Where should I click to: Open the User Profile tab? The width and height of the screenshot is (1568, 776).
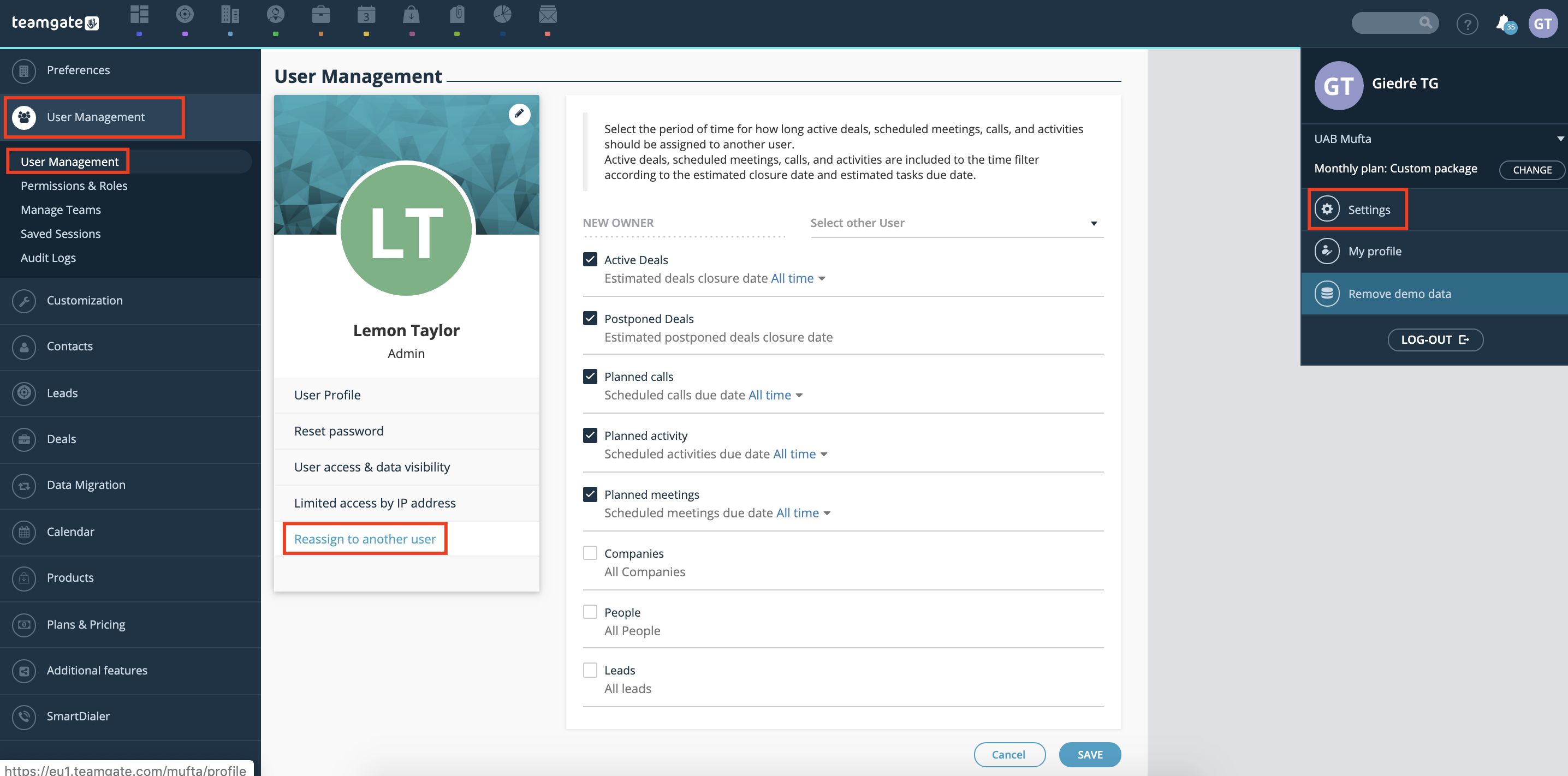(407, 395)
